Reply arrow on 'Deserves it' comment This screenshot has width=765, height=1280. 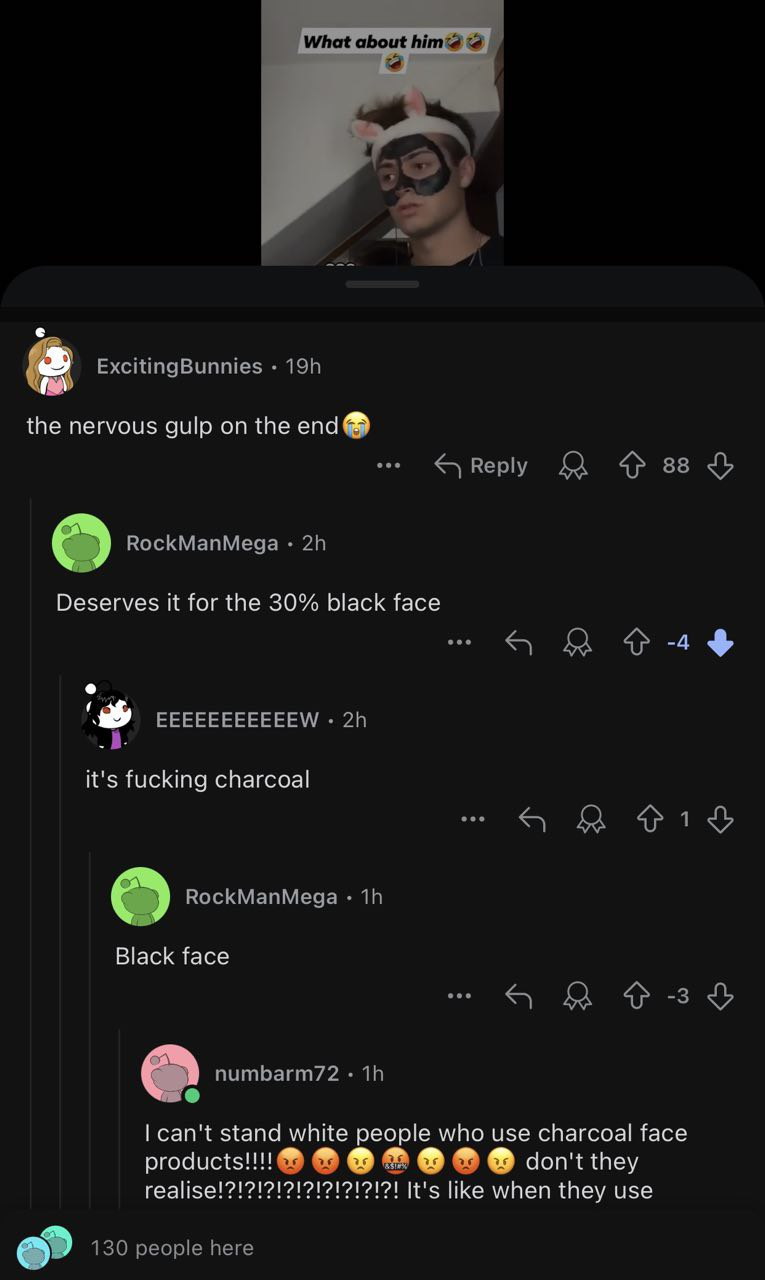(x=518, y=643)
